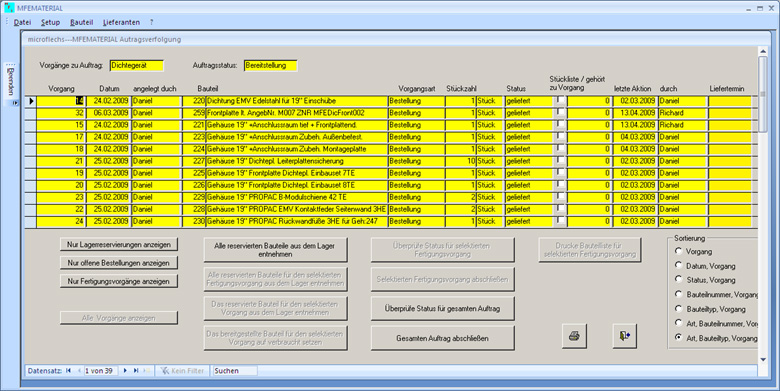Open the ? help menu

pos(151,22)
